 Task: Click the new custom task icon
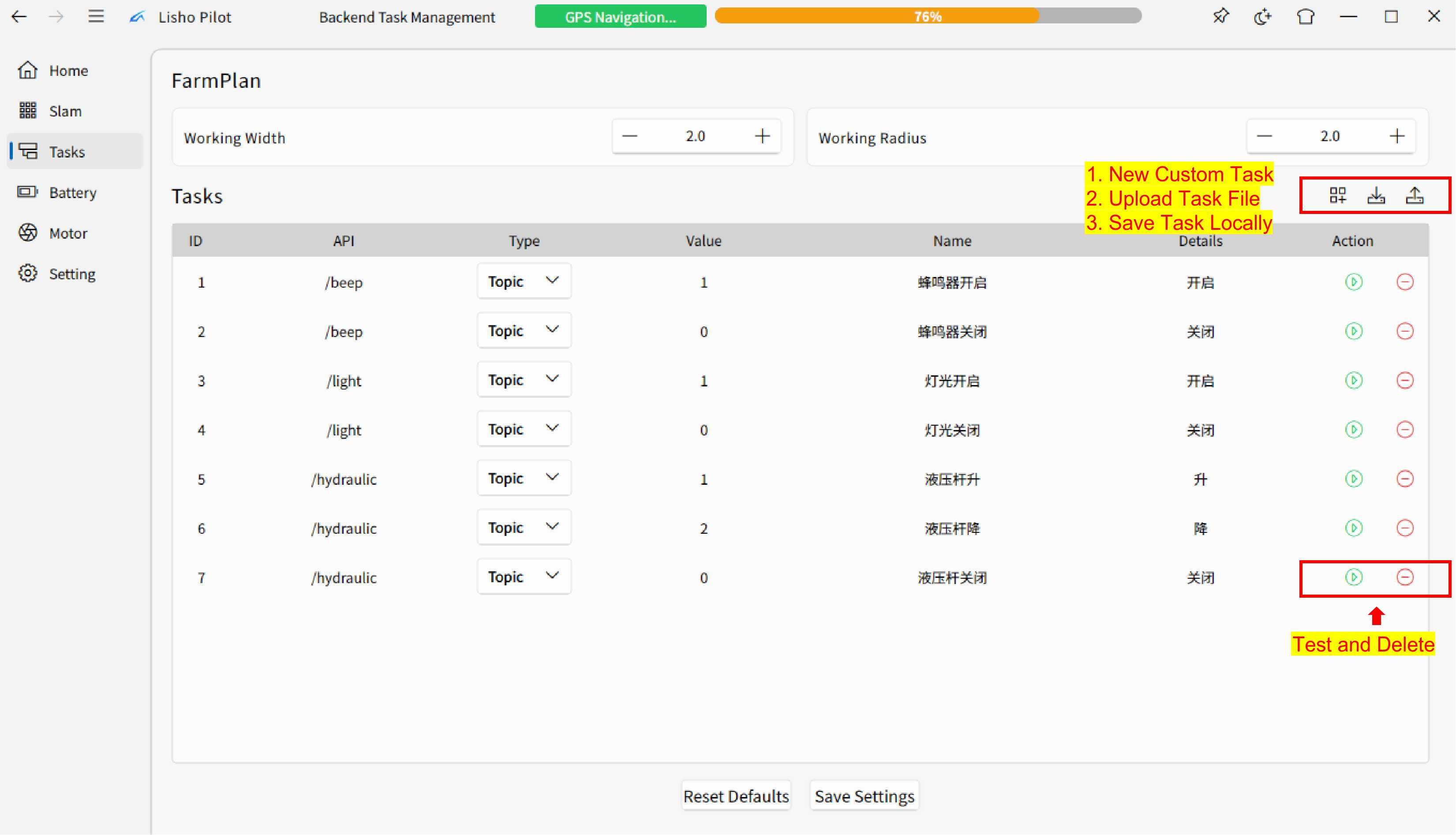tap(1338, 195)
